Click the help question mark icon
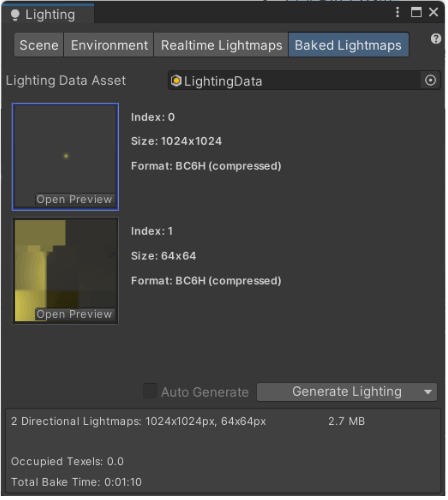This screenshot has height=500, width=448. point(437,39)
